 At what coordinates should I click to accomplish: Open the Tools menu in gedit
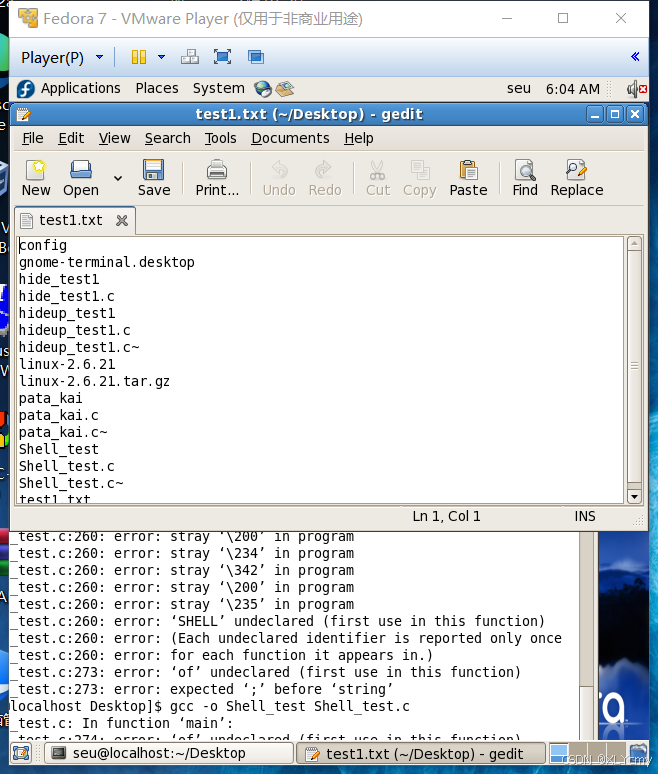[x=220, y=138]
